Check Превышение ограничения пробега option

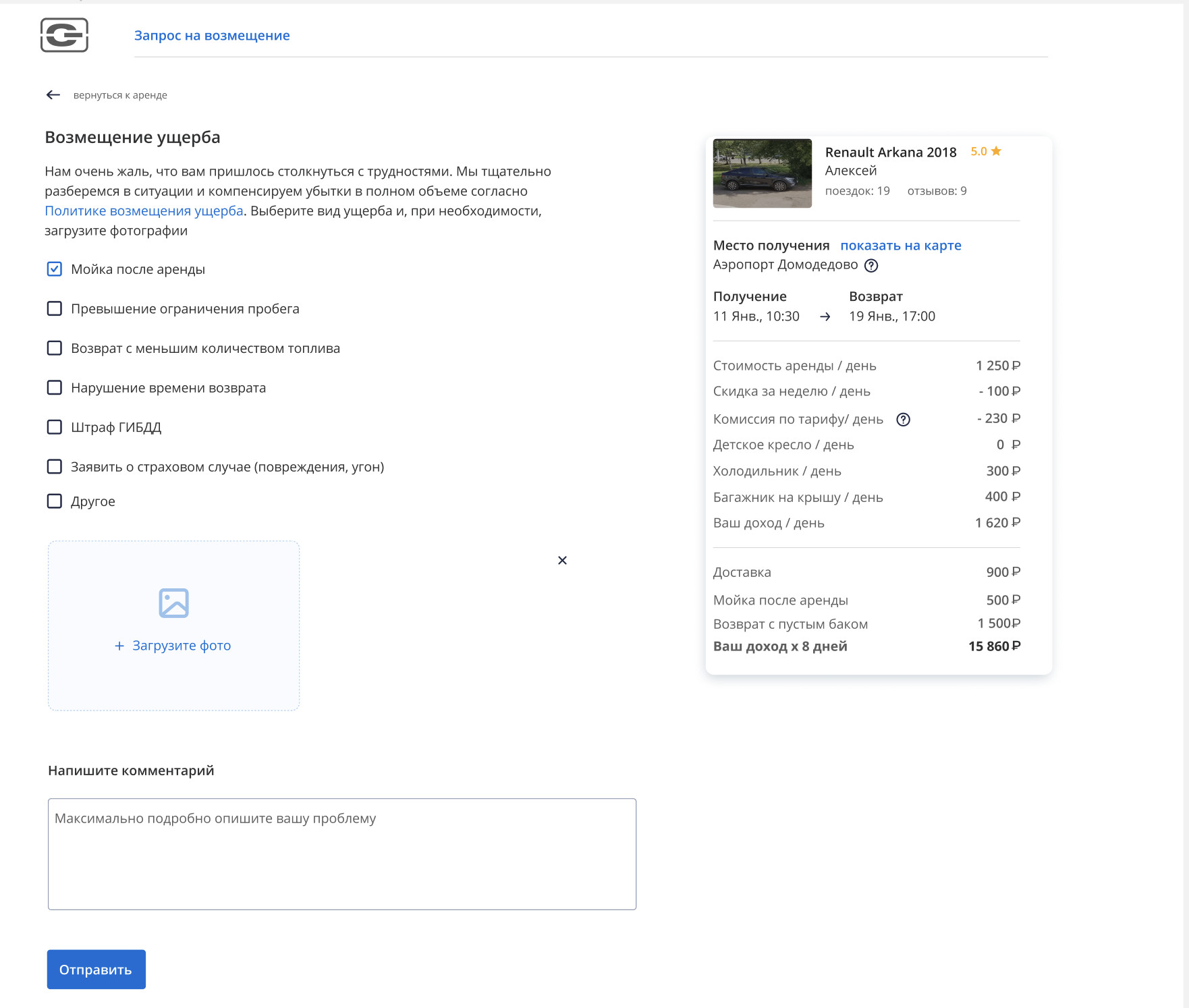tap(55, 309)
